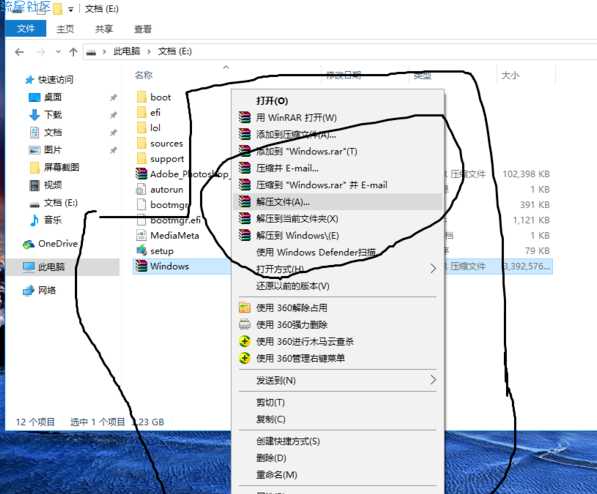
Task: Click the 名称 column header
Action: click(144, 75)
